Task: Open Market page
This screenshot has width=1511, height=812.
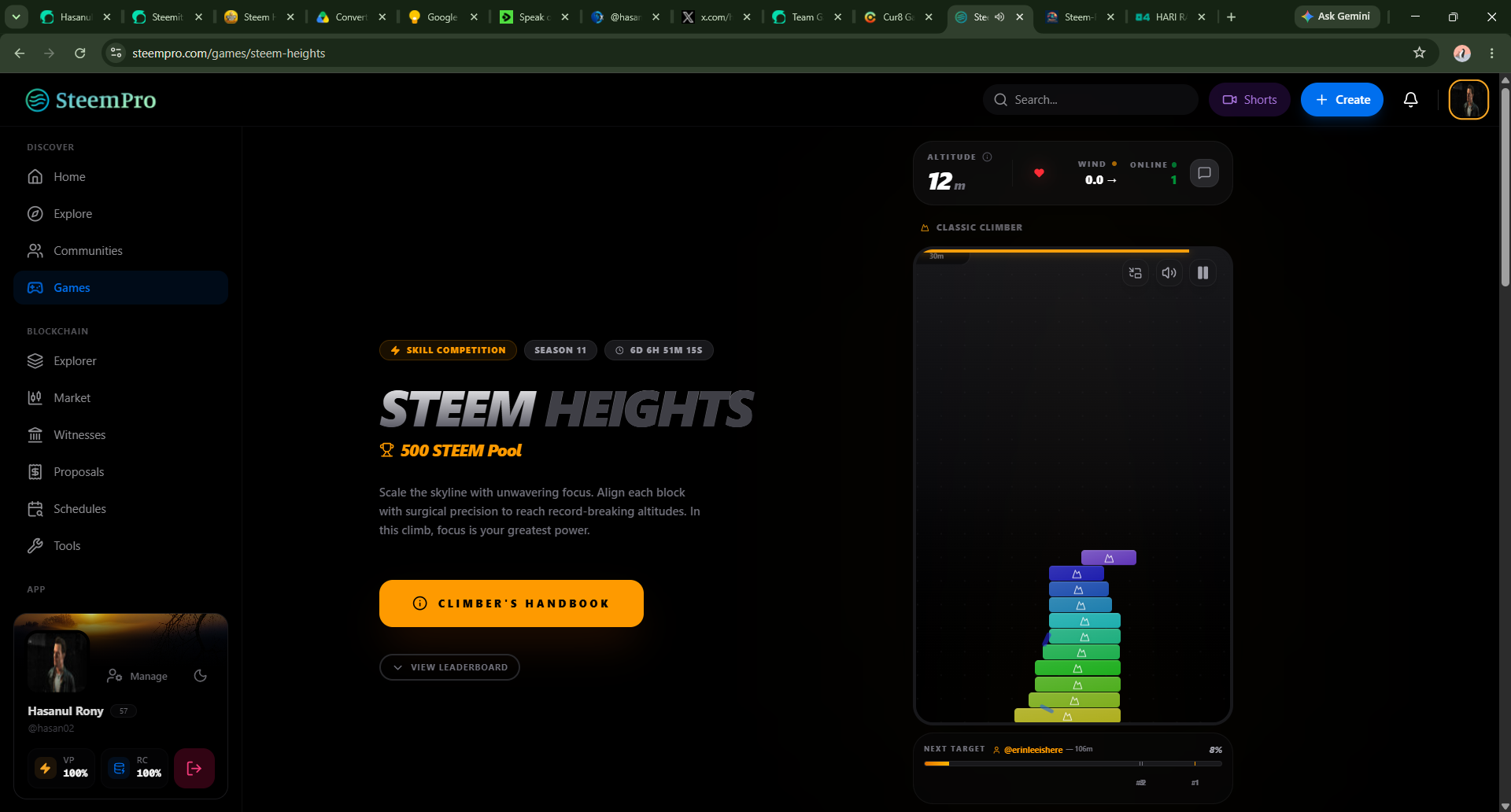Action: (x=120, y=398)
